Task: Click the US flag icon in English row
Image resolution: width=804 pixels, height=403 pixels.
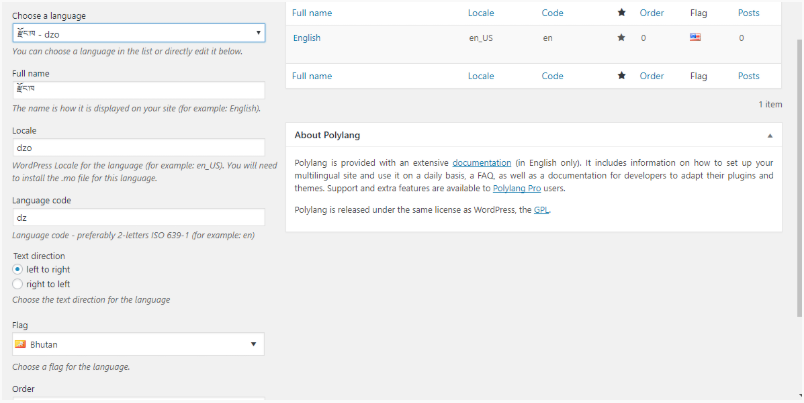Action: (695, 38)
